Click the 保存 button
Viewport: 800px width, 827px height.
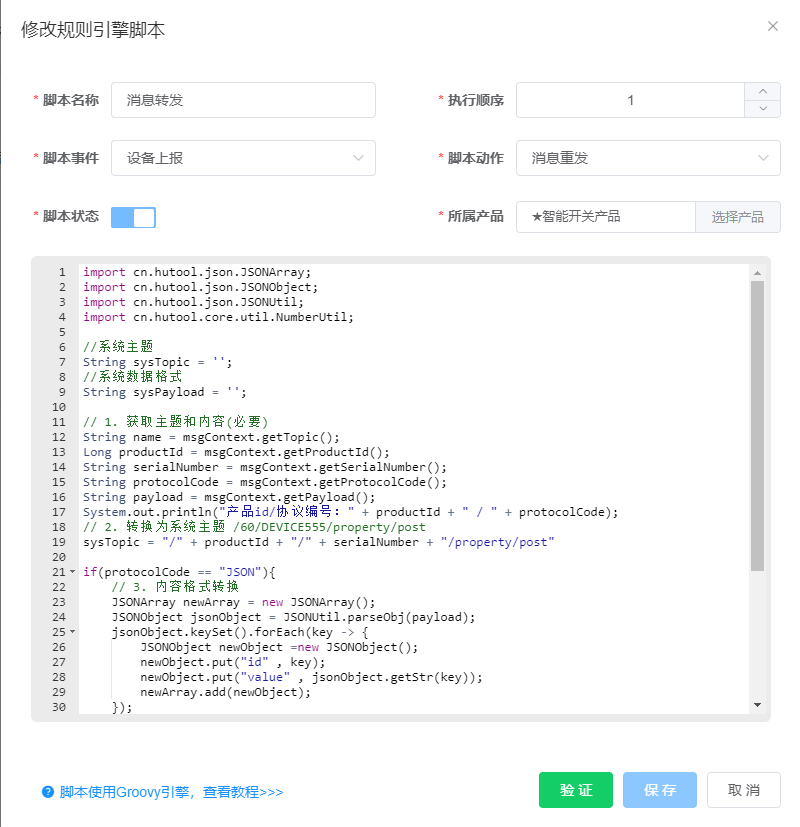pos(660,790)
